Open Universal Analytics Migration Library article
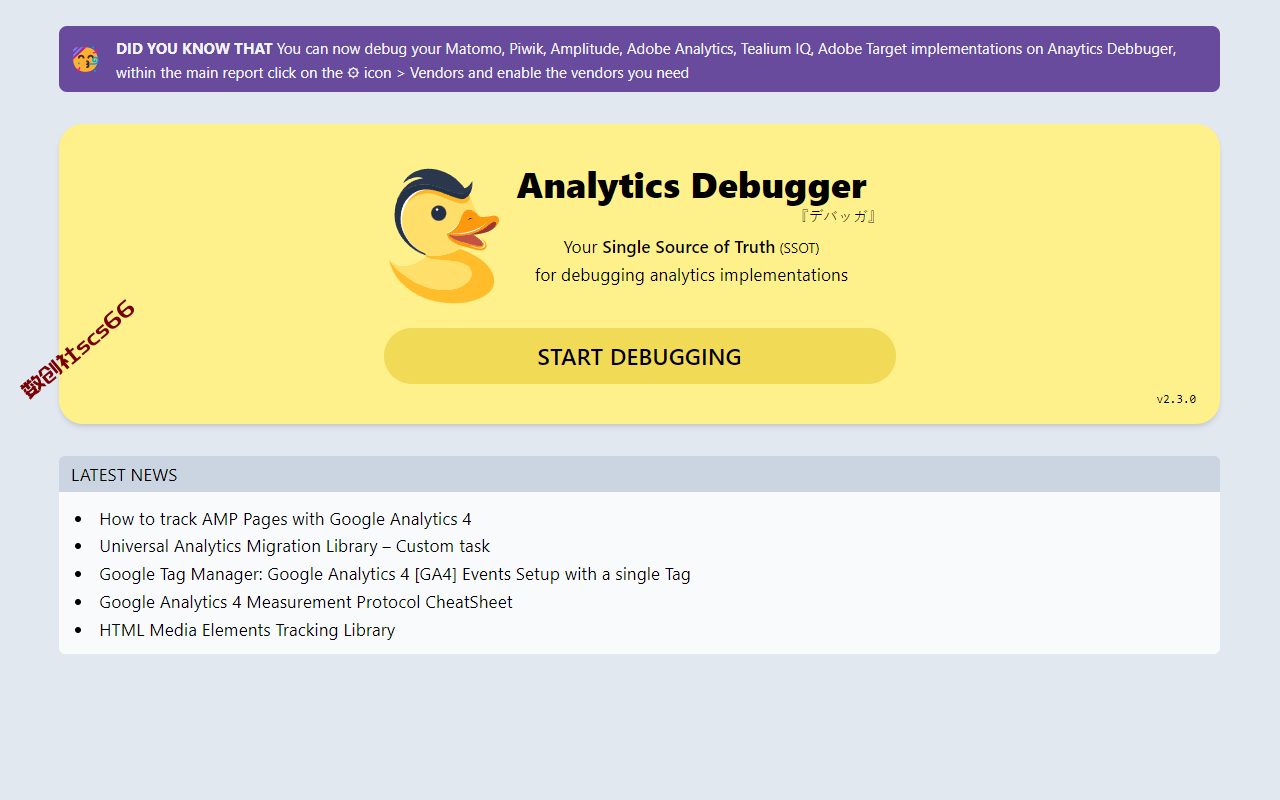 point(295,546)
